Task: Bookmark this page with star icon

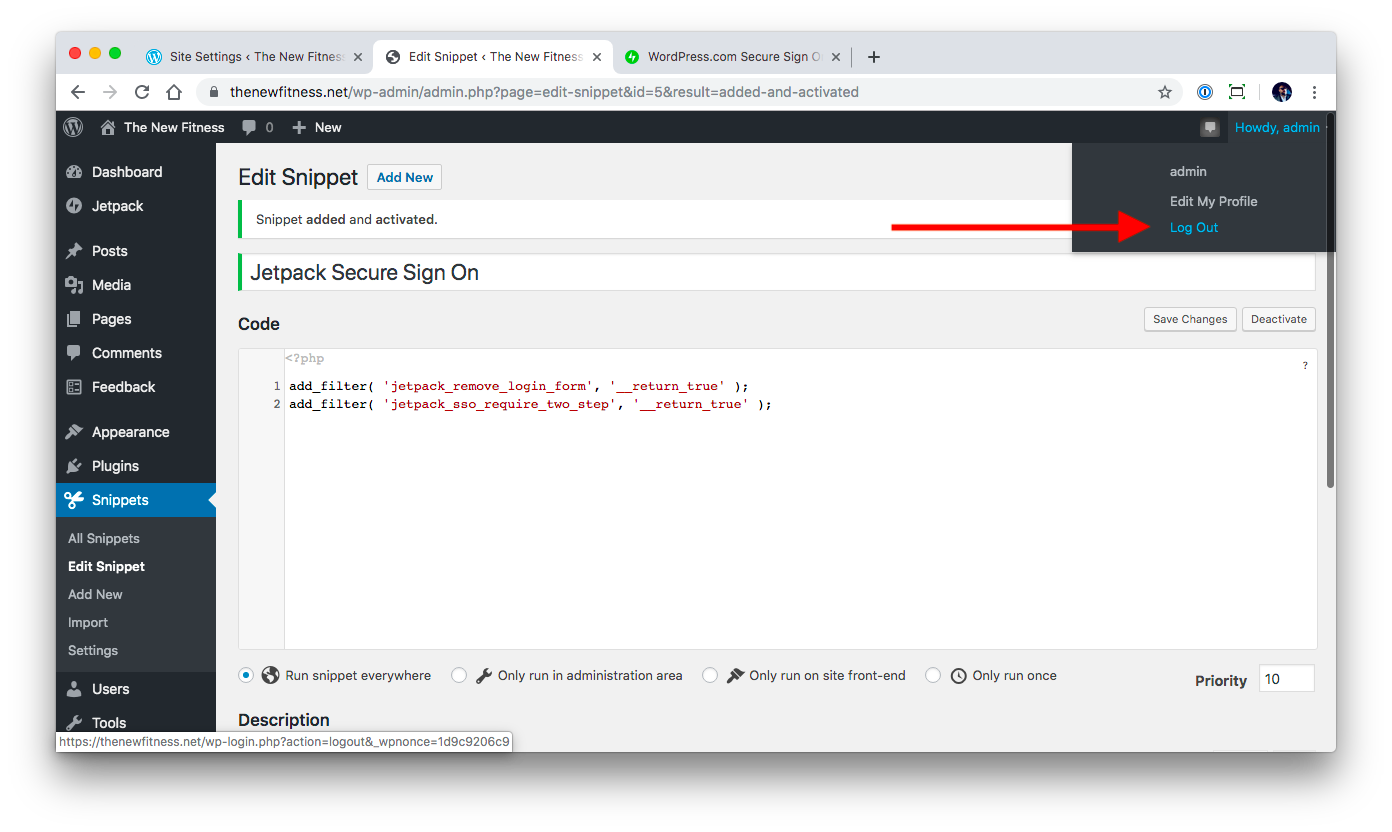Action: (1165, 92)
